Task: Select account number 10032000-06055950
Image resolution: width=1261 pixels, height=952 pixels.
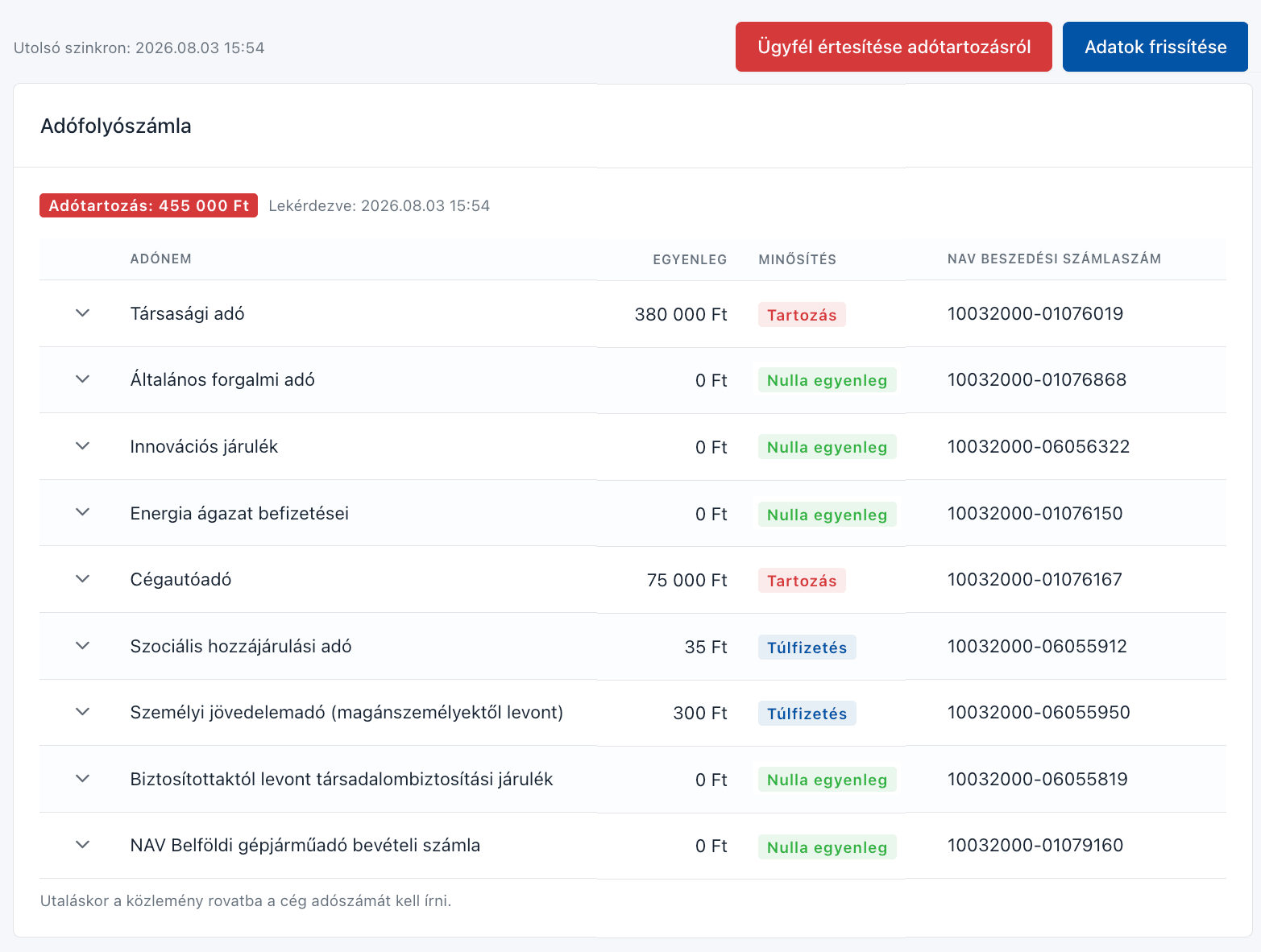Action: point(1039,713)
